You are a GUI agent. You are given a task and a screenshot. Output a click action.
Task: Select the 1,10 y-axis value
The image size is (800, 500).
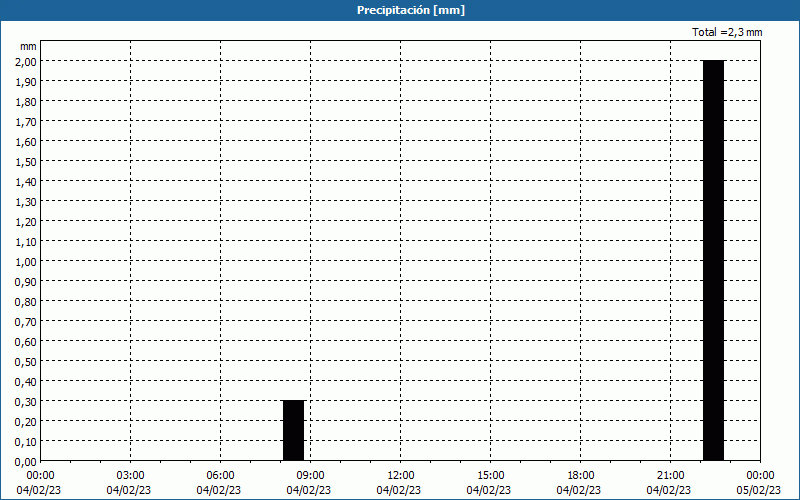click(x=27, y=241)
